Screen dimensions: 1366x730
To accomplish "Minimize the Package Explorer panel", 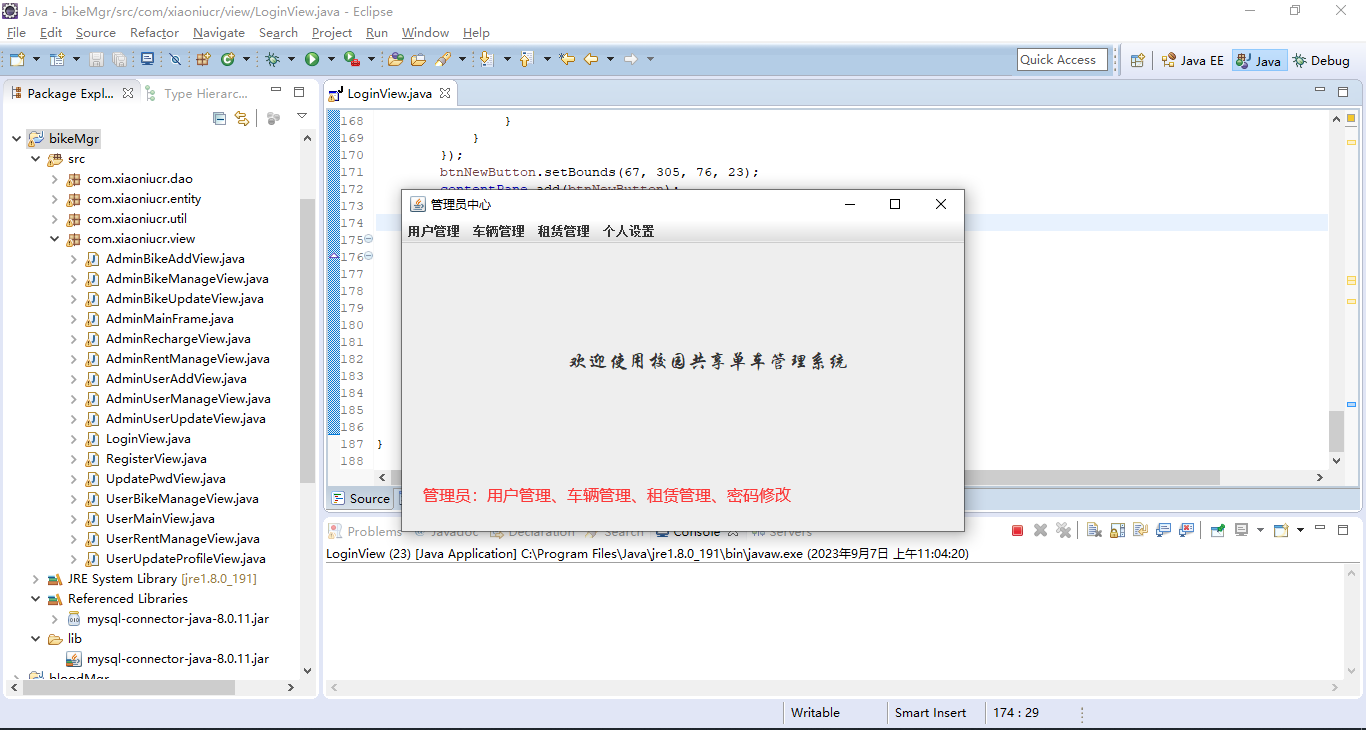I will click(x=276, y=91).
